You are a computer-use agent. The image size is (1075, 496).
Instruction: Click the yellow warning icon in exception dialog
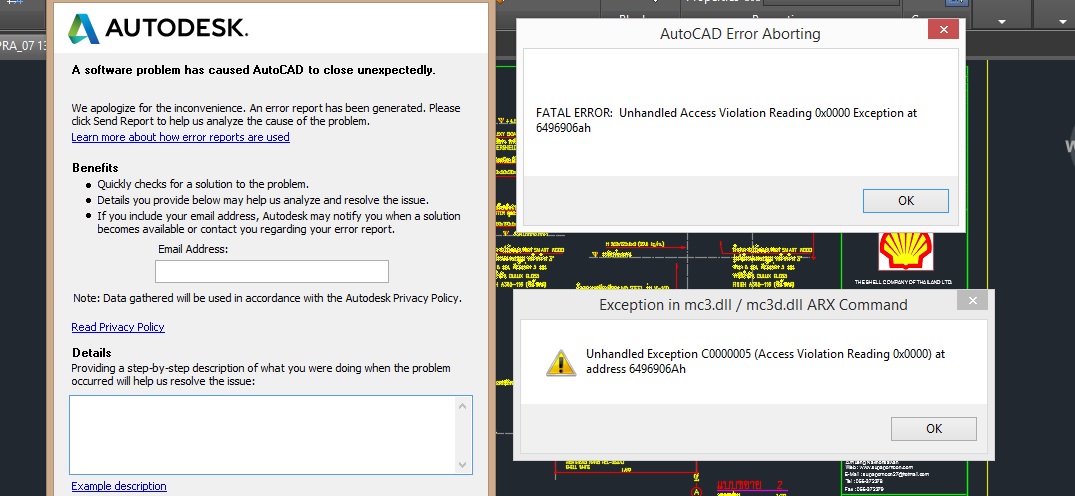click(561, 362)
